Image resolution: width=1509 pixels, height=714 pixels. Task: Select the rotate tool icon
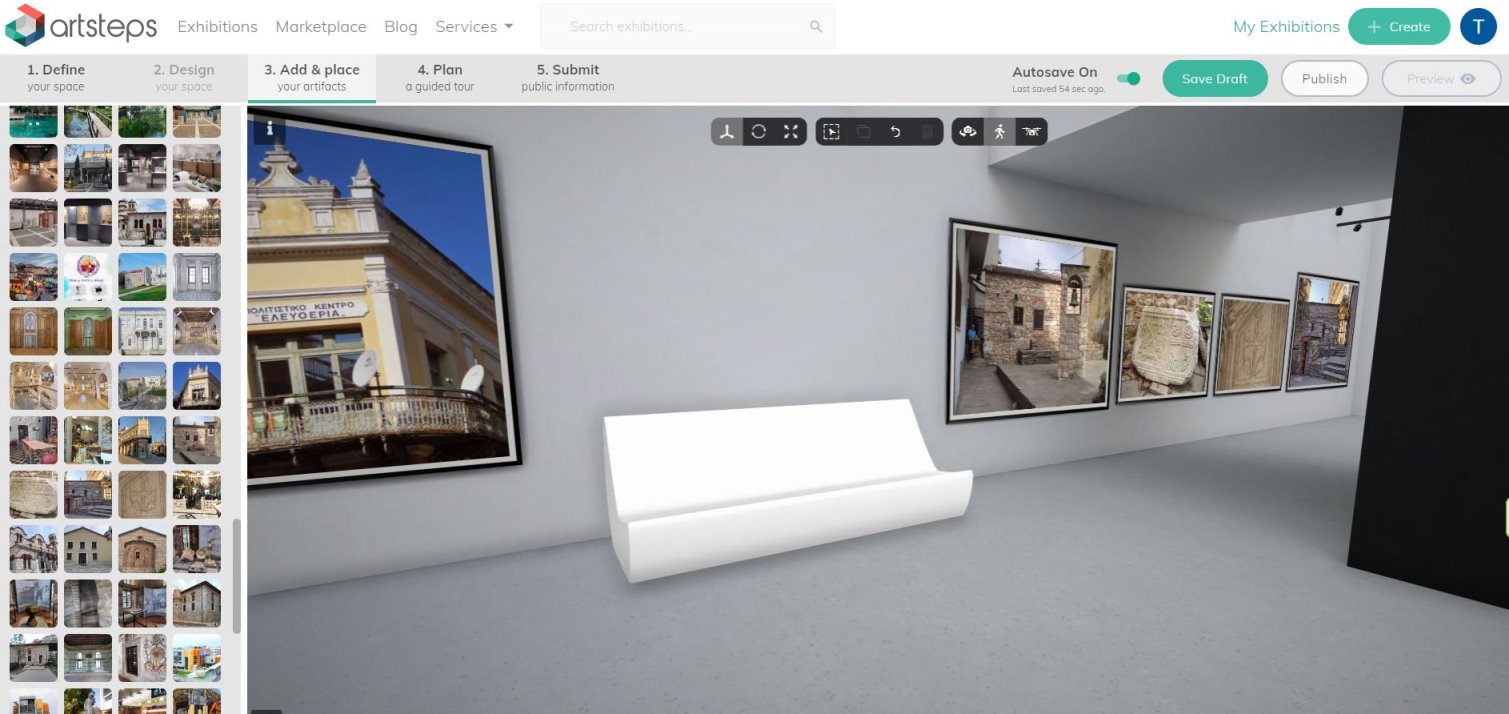click(x=759, y=132)
